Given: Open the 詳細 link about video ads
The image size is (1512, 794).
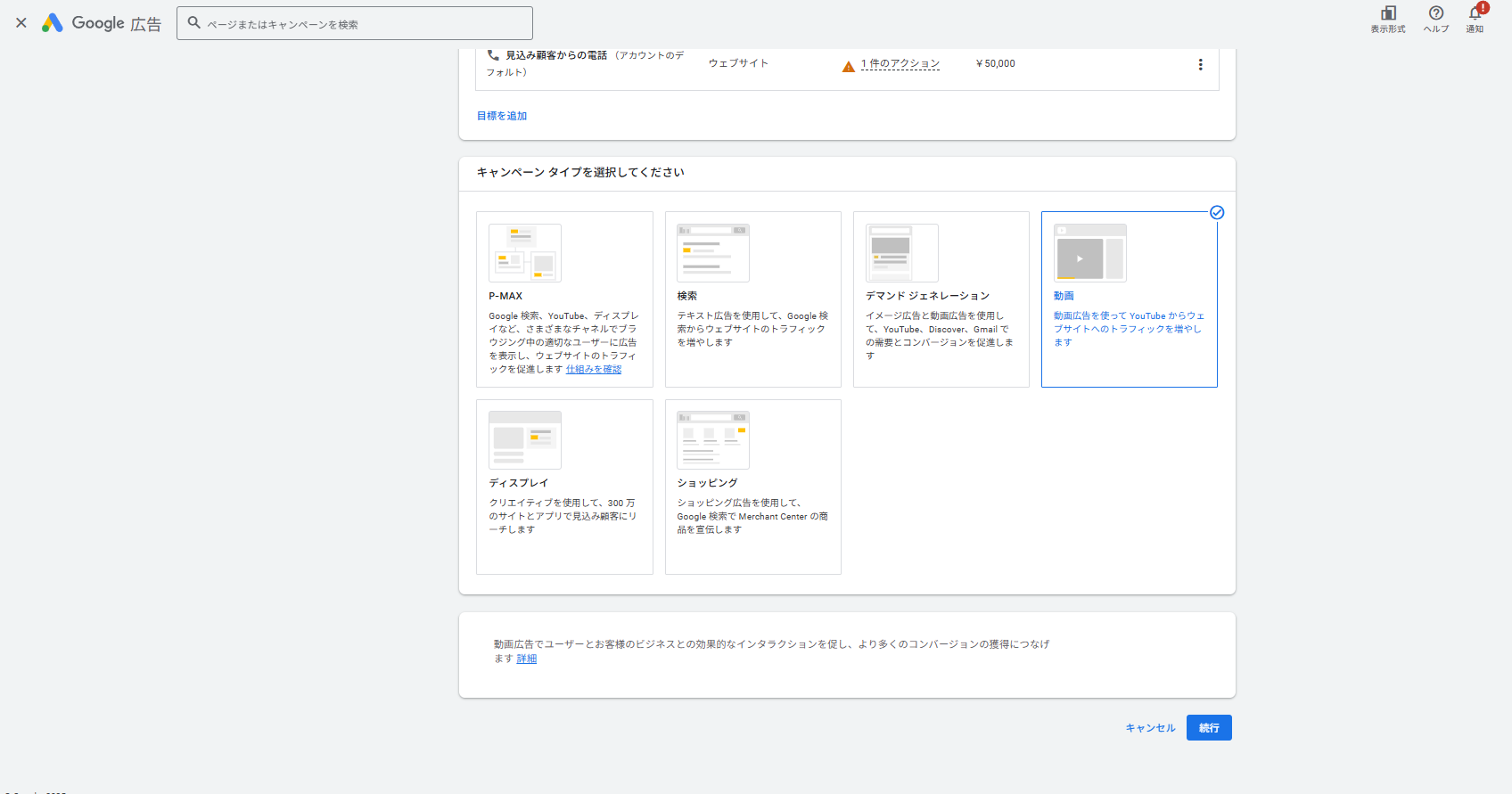Looking at the screenshot, I should pos(527,659).
